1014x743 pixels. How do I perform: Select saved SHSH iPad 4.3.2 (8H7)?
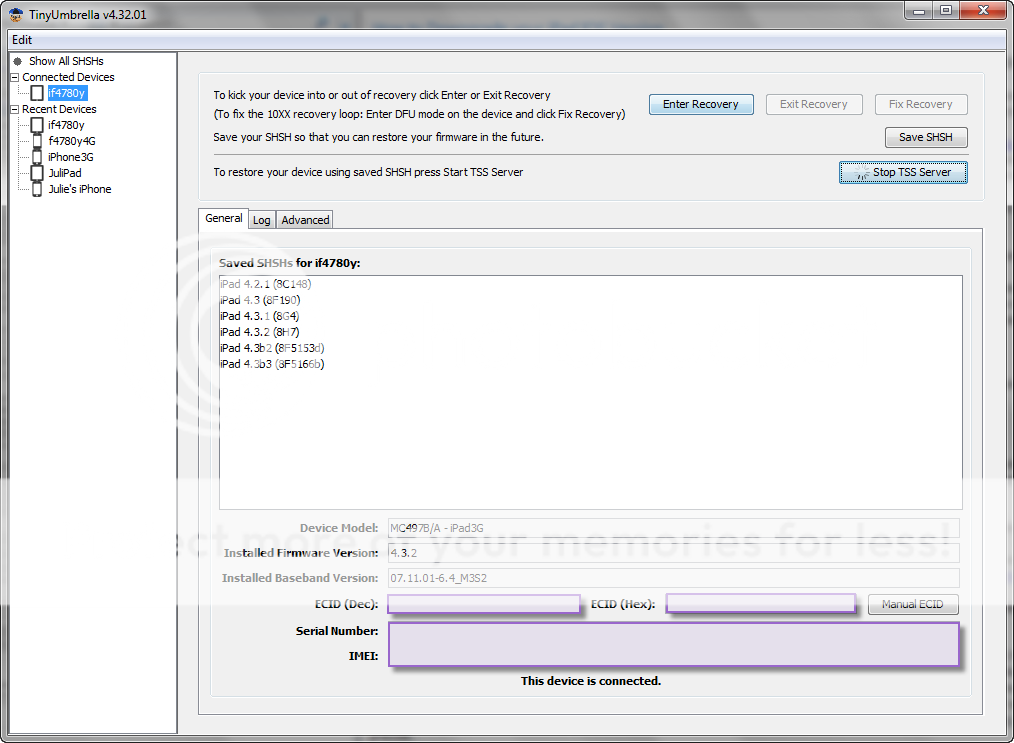[259, 332]
